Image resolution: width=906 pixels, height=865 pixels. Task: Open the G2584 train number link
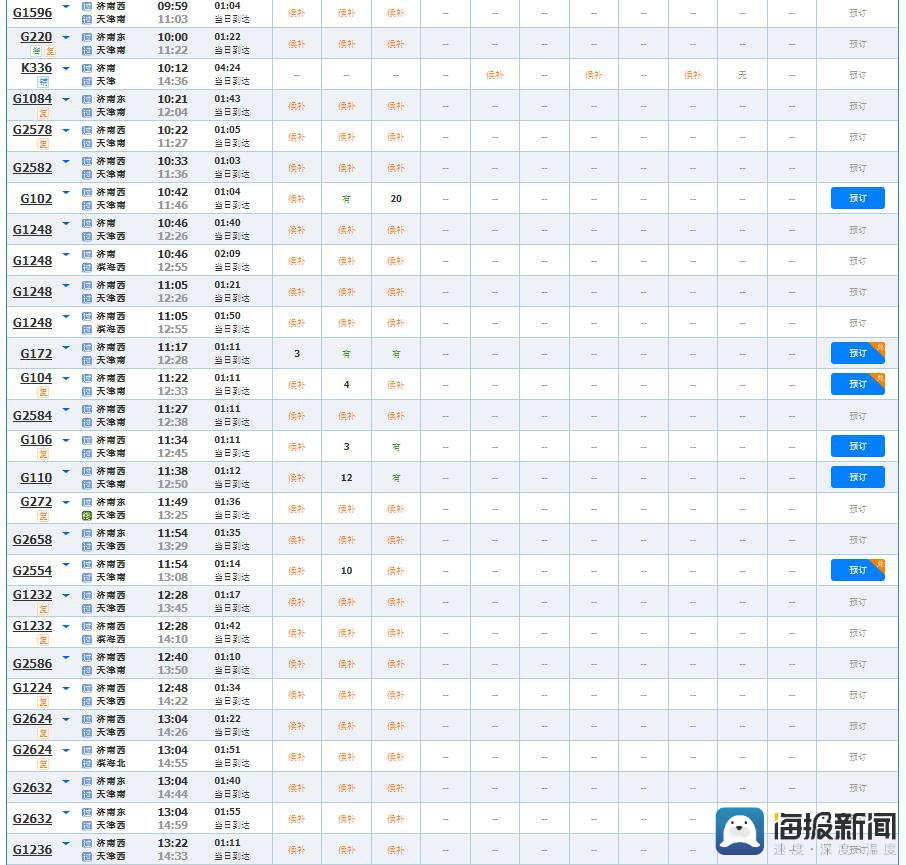(x=32, y=415)
